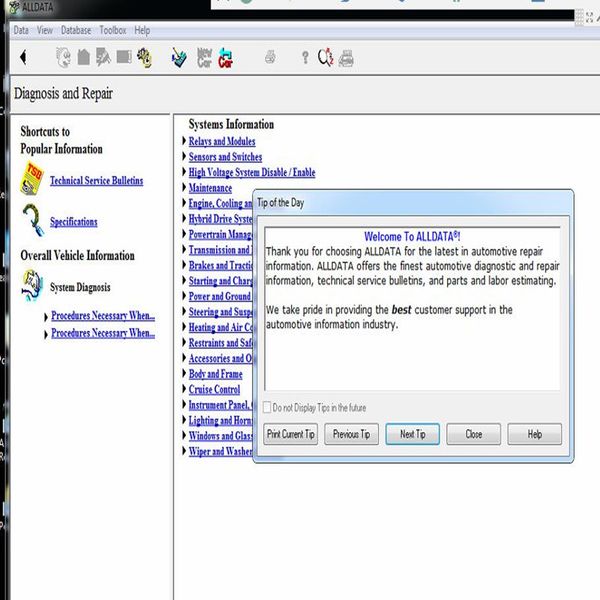Open the Hybrid Drive System link
This screenshot has width=600, height=600.
coord(220,218)
